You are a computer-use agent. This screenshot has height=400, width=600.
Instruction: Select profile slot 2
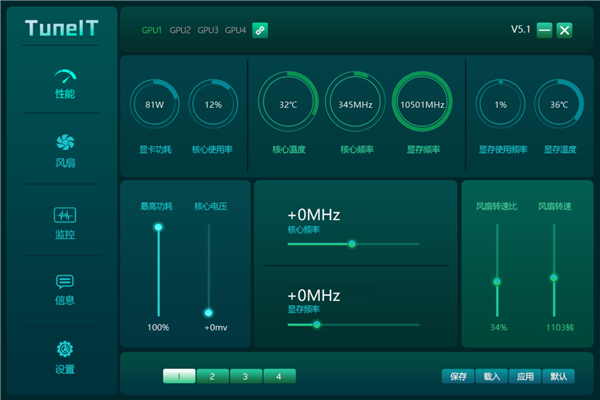click(212, 376)
